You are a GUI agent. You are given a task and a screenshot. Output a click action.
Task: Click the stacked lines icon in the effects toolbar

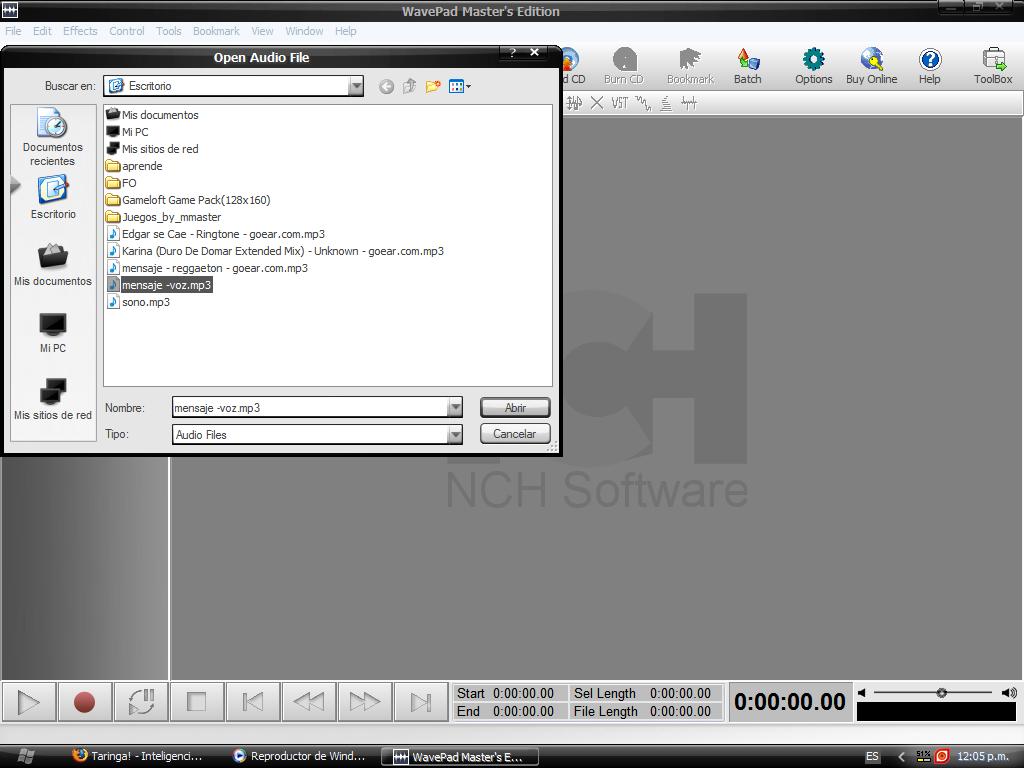[666, 103]
